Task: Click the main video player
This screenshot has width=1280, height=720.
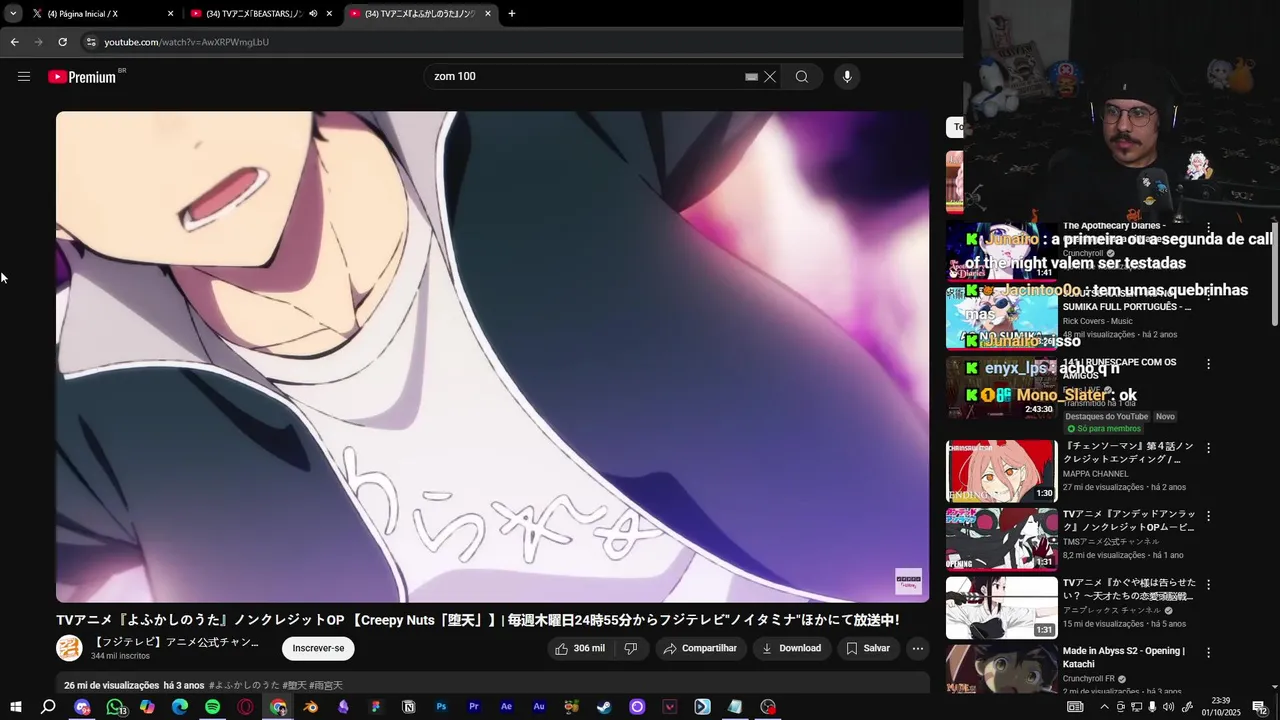Action: click(492, 357)
